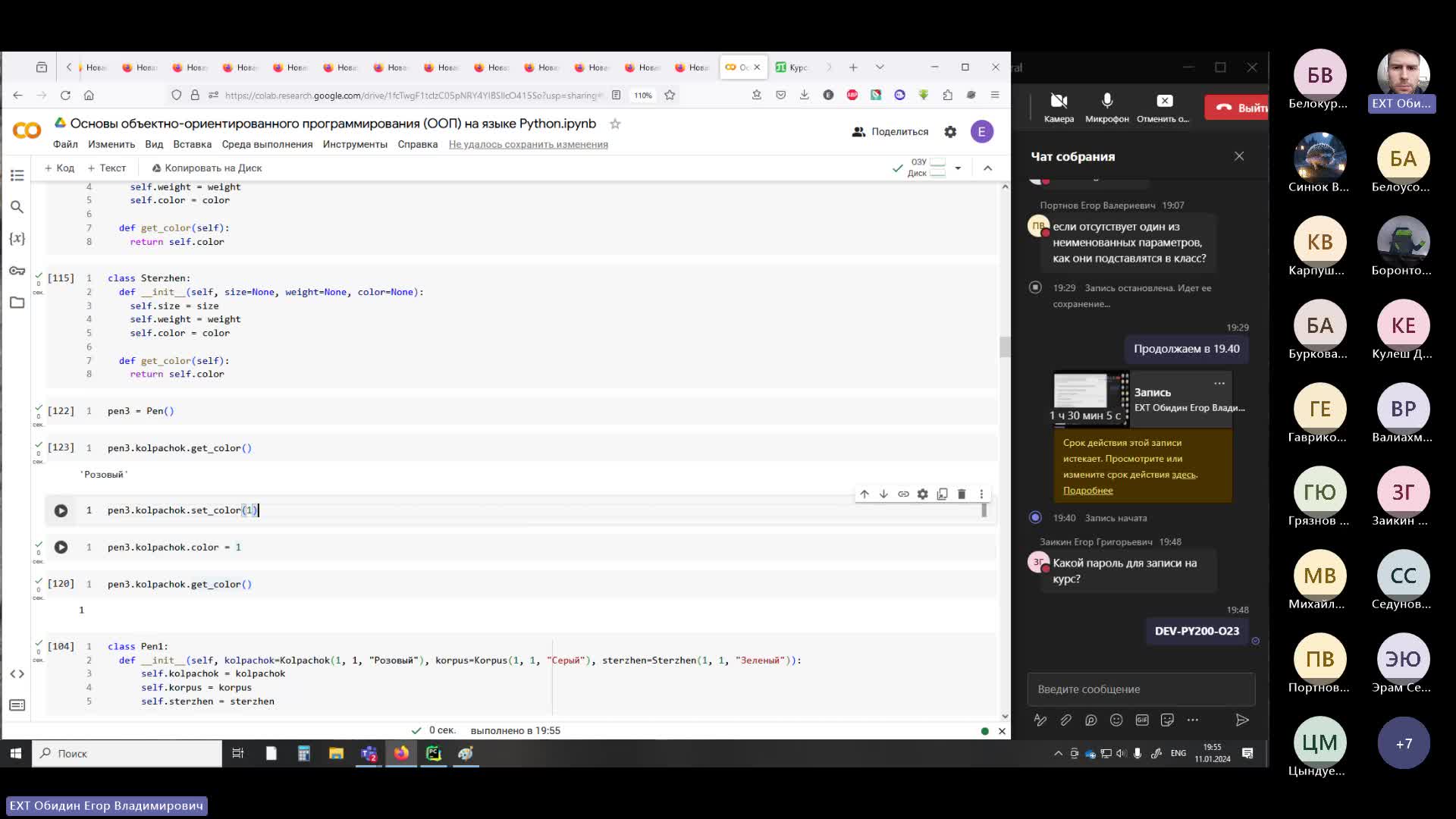Open the Windows Start menu

pos(15,754)
